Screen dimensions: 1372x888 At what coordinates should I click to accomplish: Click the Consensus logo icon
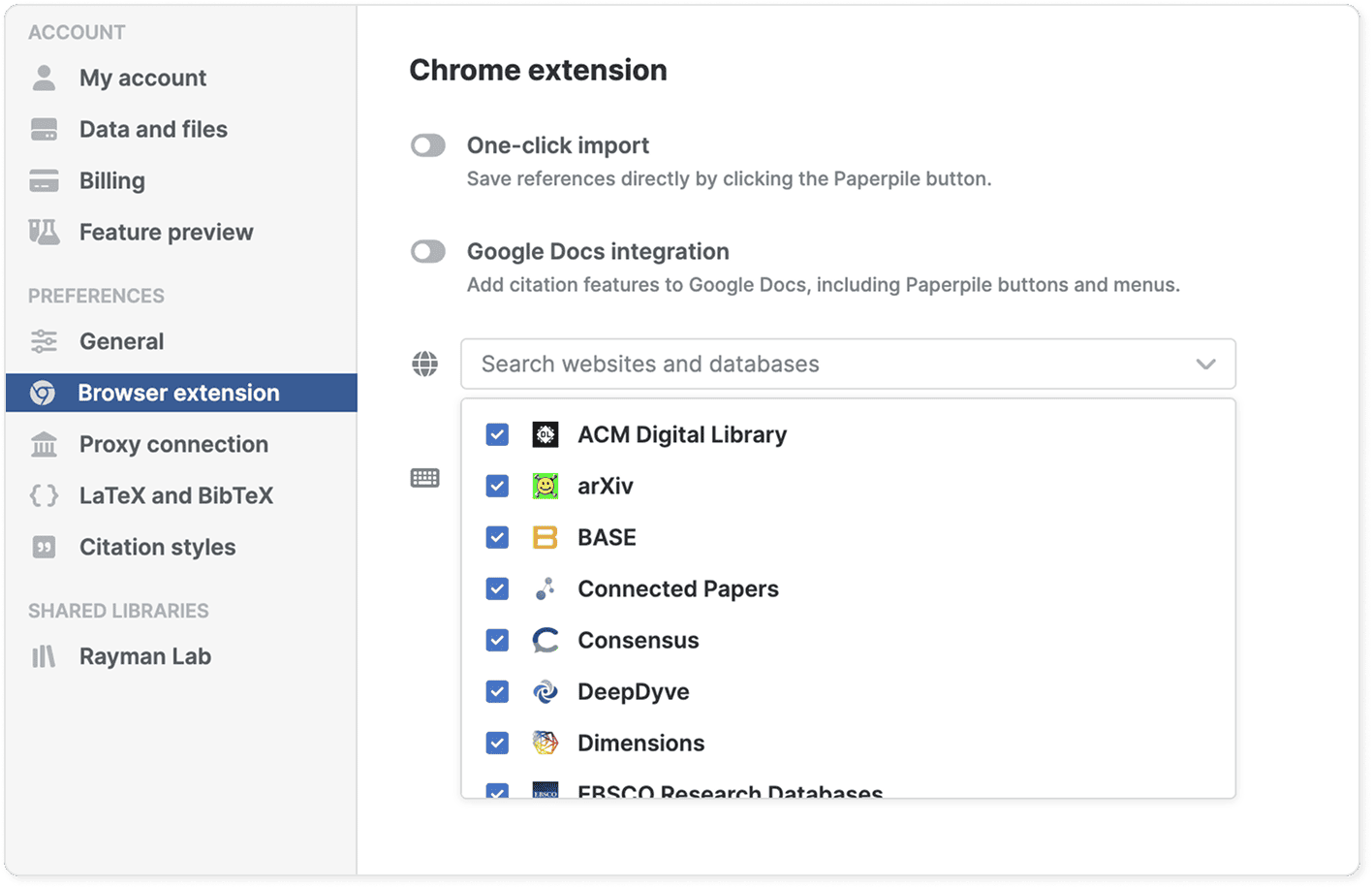coord(546,640)
